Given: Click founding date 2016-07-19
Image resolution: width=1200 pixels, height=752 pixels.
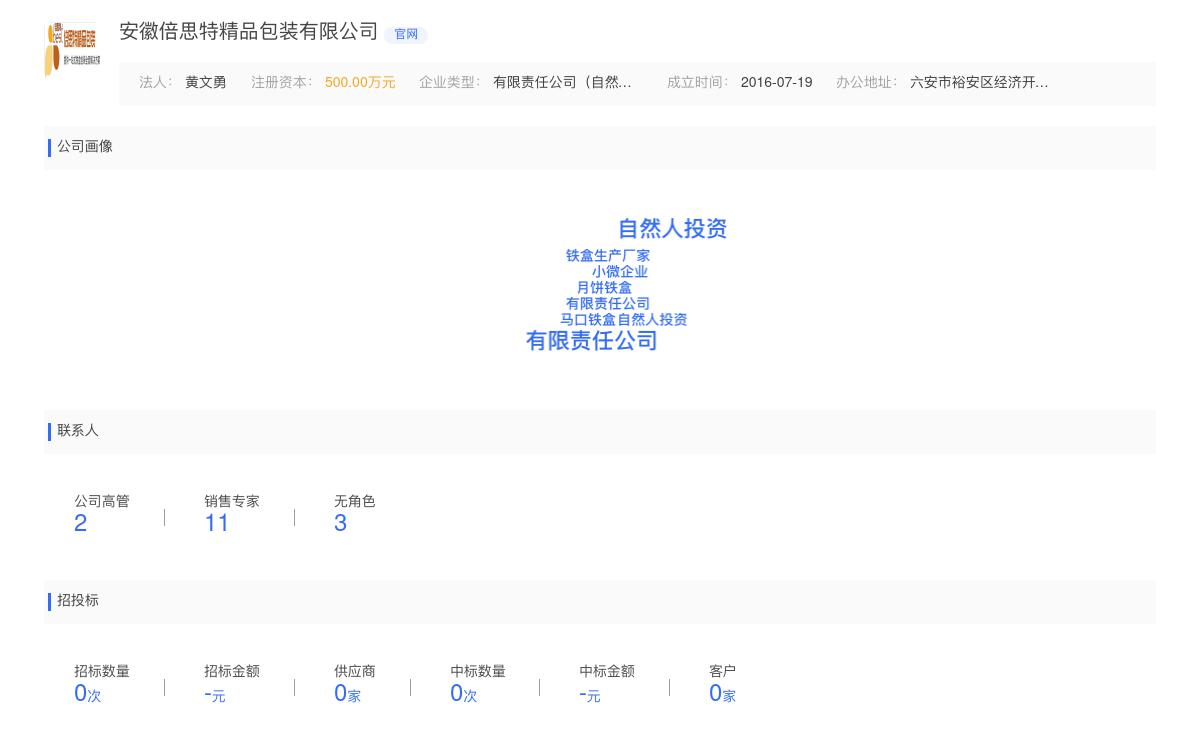Looking at the screenshot, I should tap(776, 83).
